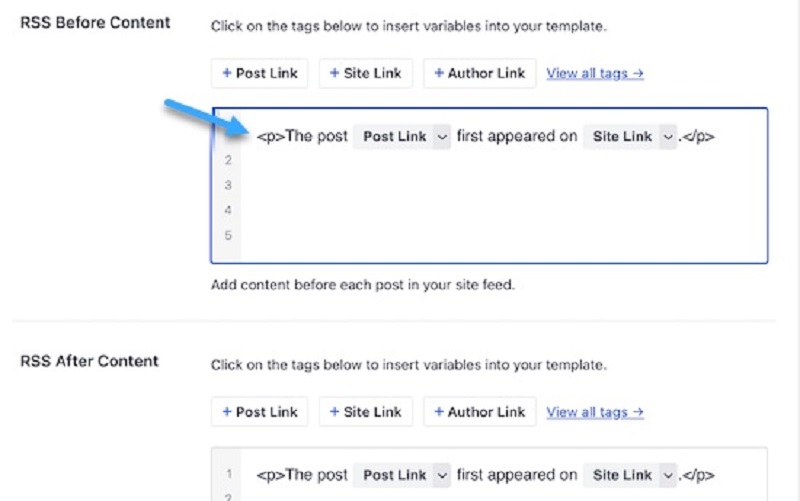Click Site Link button under RSS After Content

[x=365, y=411]
